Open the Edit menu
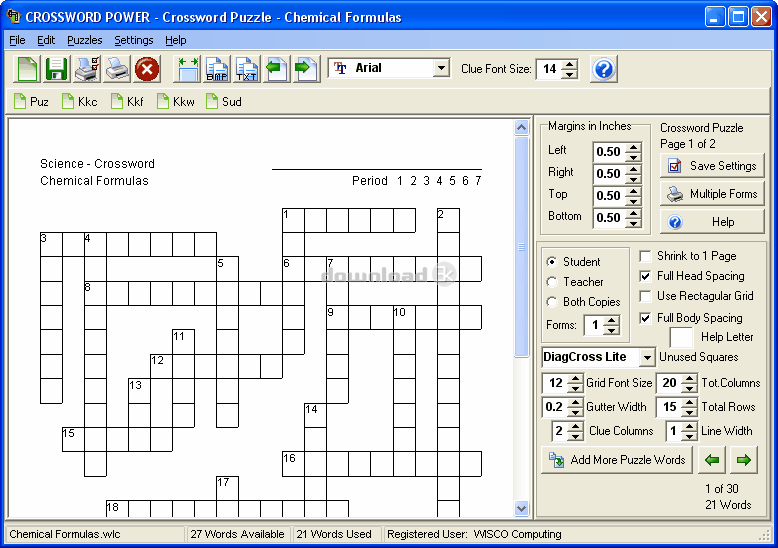The width and height of the screenshot is (778, 548). [46, 40]
